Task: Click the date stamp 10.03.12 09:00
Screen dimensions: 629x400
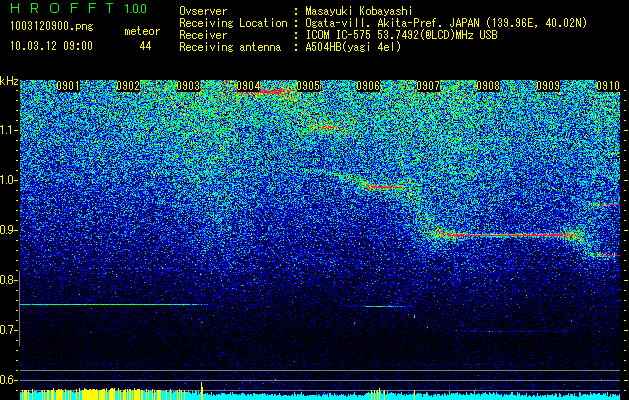Action: pyautogui.click(x=51, y=46)
